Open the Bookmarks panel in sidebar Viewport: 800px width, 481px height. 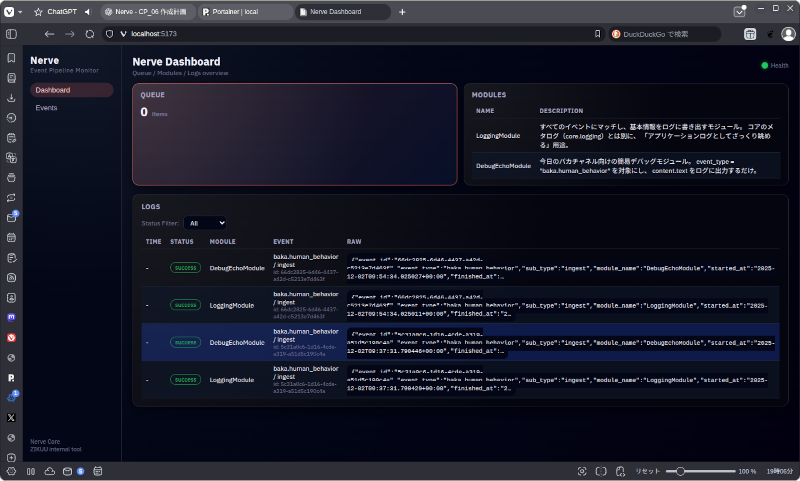click(11, 57)
